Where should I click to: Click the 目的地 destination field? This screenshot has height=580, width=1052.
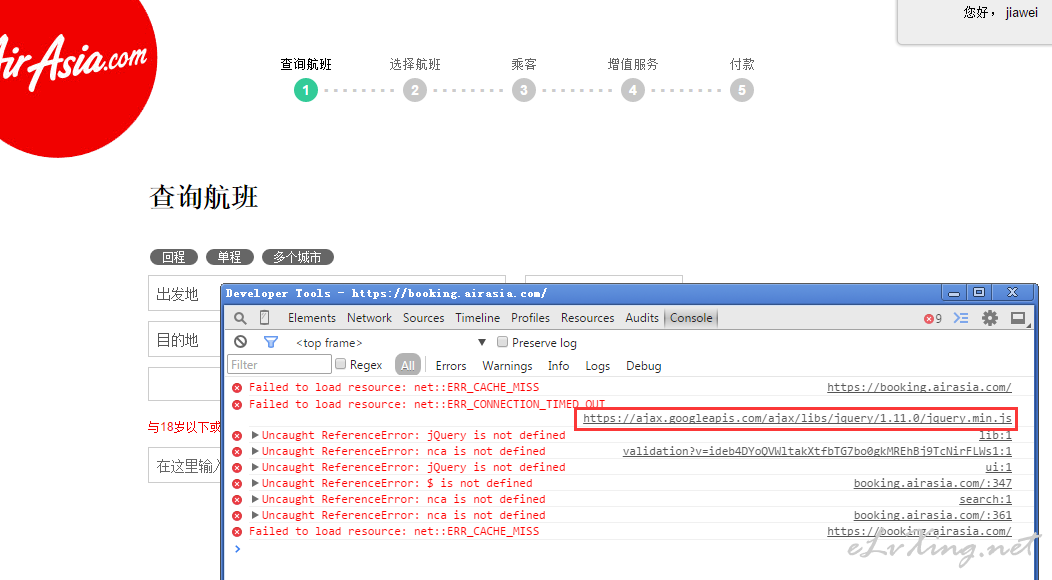click(185, 340)
